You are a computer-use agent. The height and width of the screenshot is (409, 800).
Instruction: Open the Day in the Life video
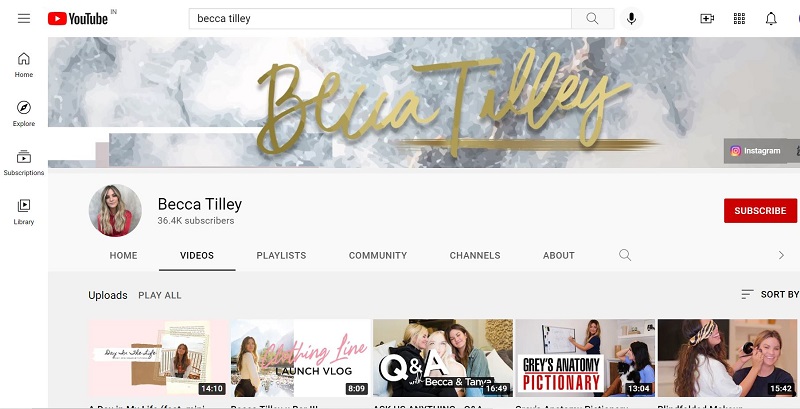click(x=158, y=358)
